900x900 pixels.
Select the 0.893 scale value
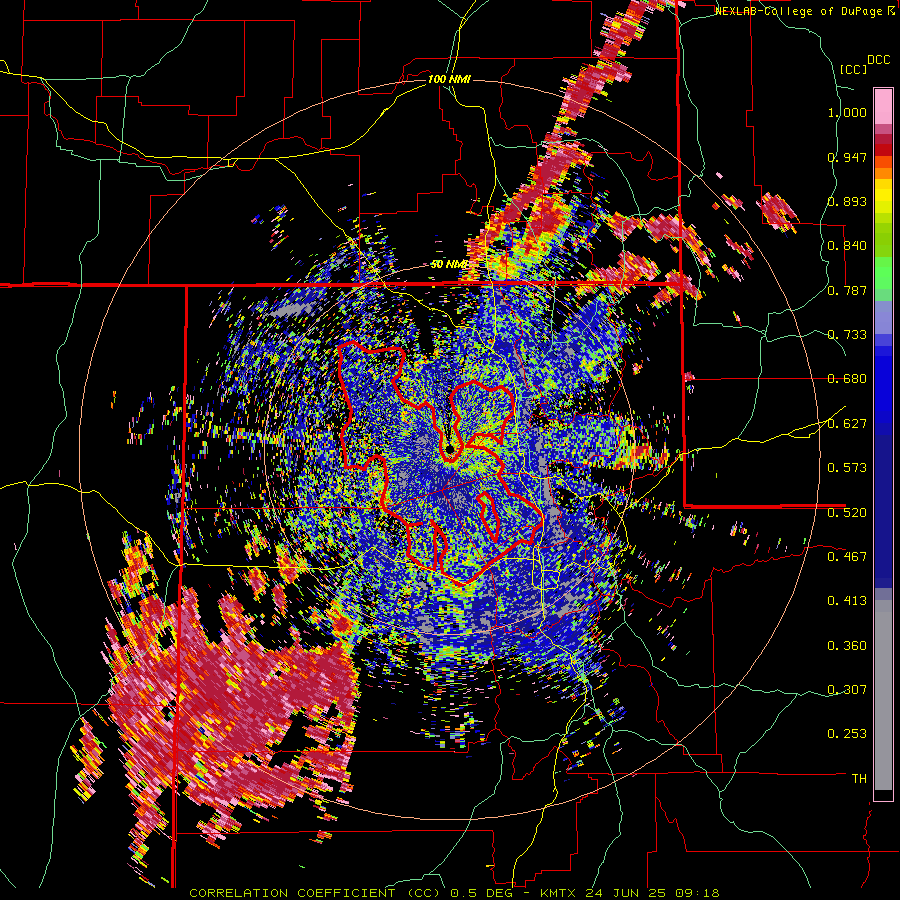847,201
